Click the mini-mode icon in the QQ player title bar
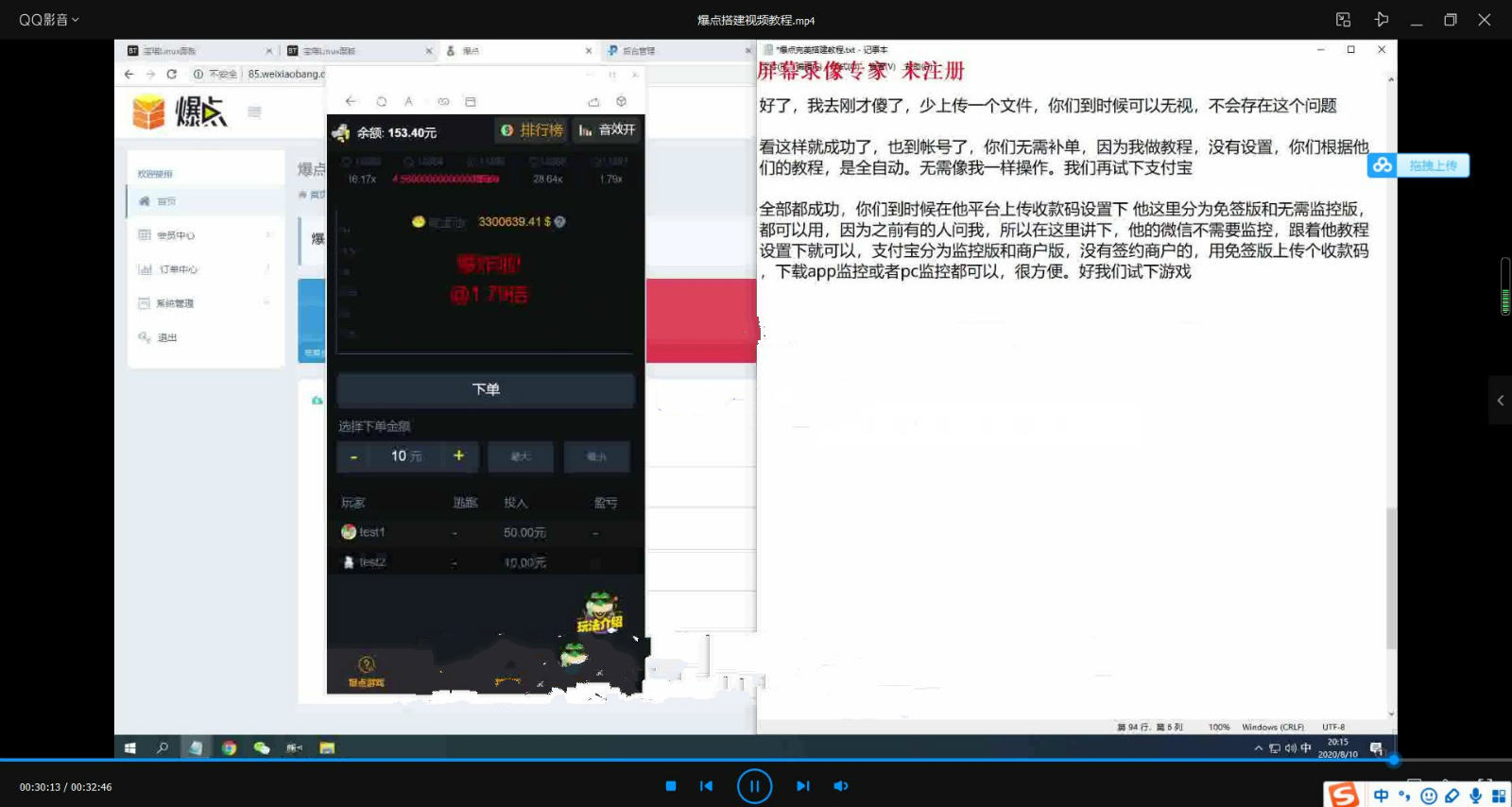This screenshot has height=807, width=1512. click(1343, 20)
